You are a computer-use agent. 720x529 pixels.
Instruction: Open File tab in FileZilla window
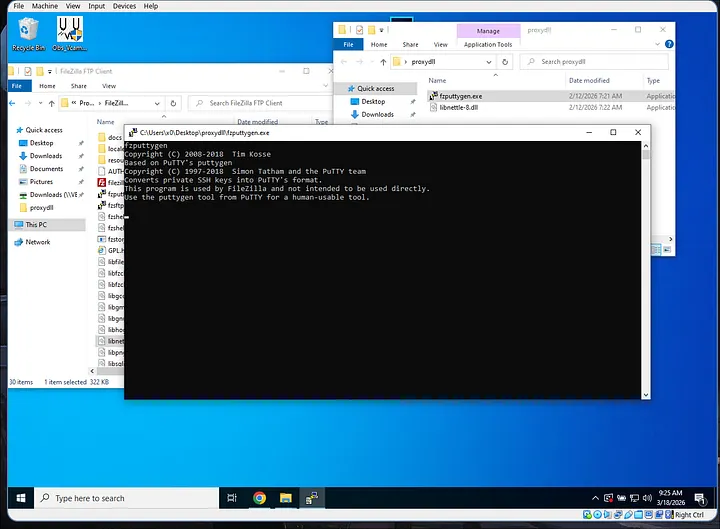[17, 86]
